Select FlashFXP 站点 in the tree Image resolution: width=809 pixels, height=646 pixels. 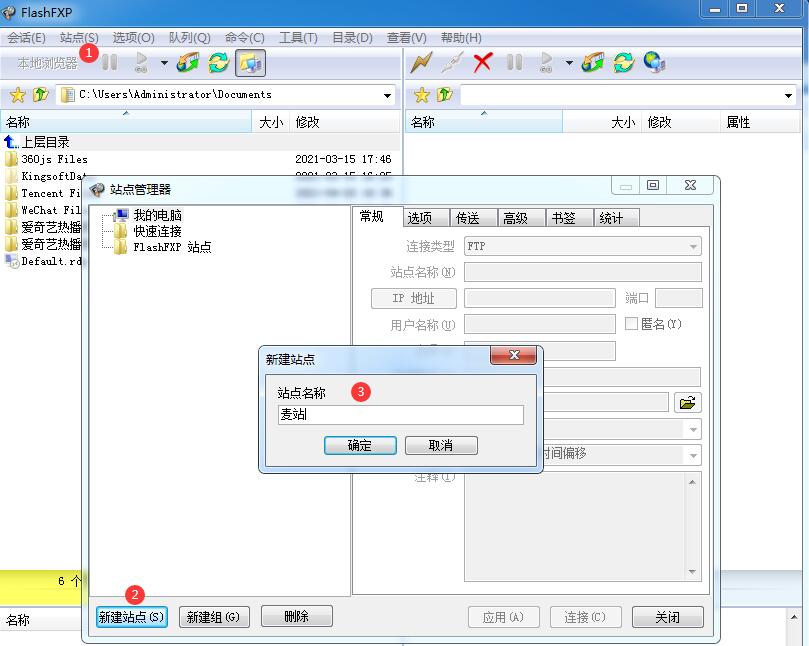pyautogui.click(x=171, y=247)
